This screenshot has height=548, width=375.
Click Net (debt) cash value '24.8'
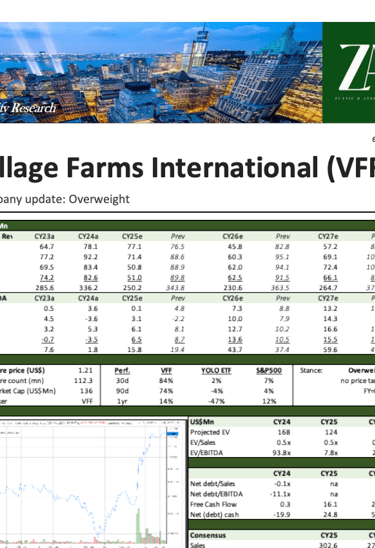331,515
